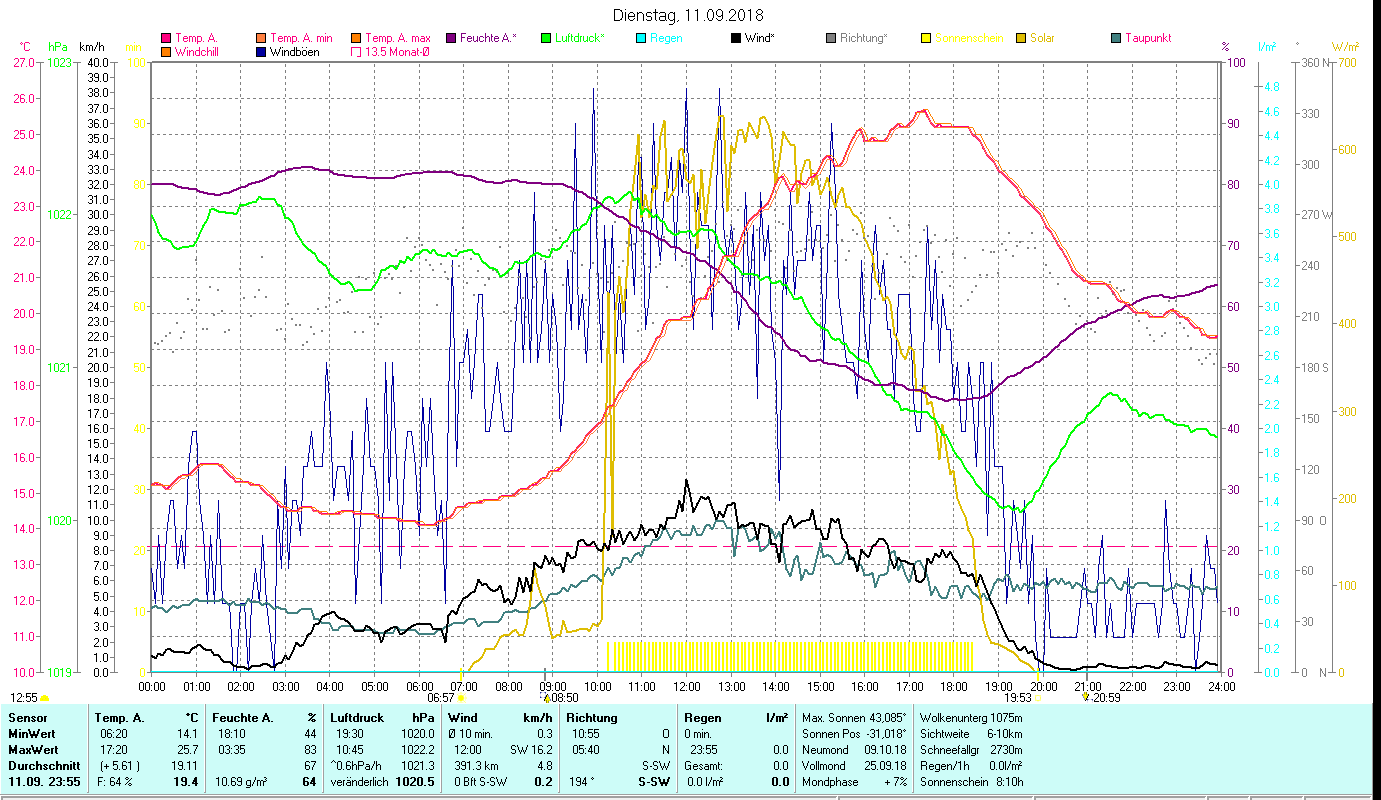Select the yellow Sonnenschein legend marker

point(926,39)
